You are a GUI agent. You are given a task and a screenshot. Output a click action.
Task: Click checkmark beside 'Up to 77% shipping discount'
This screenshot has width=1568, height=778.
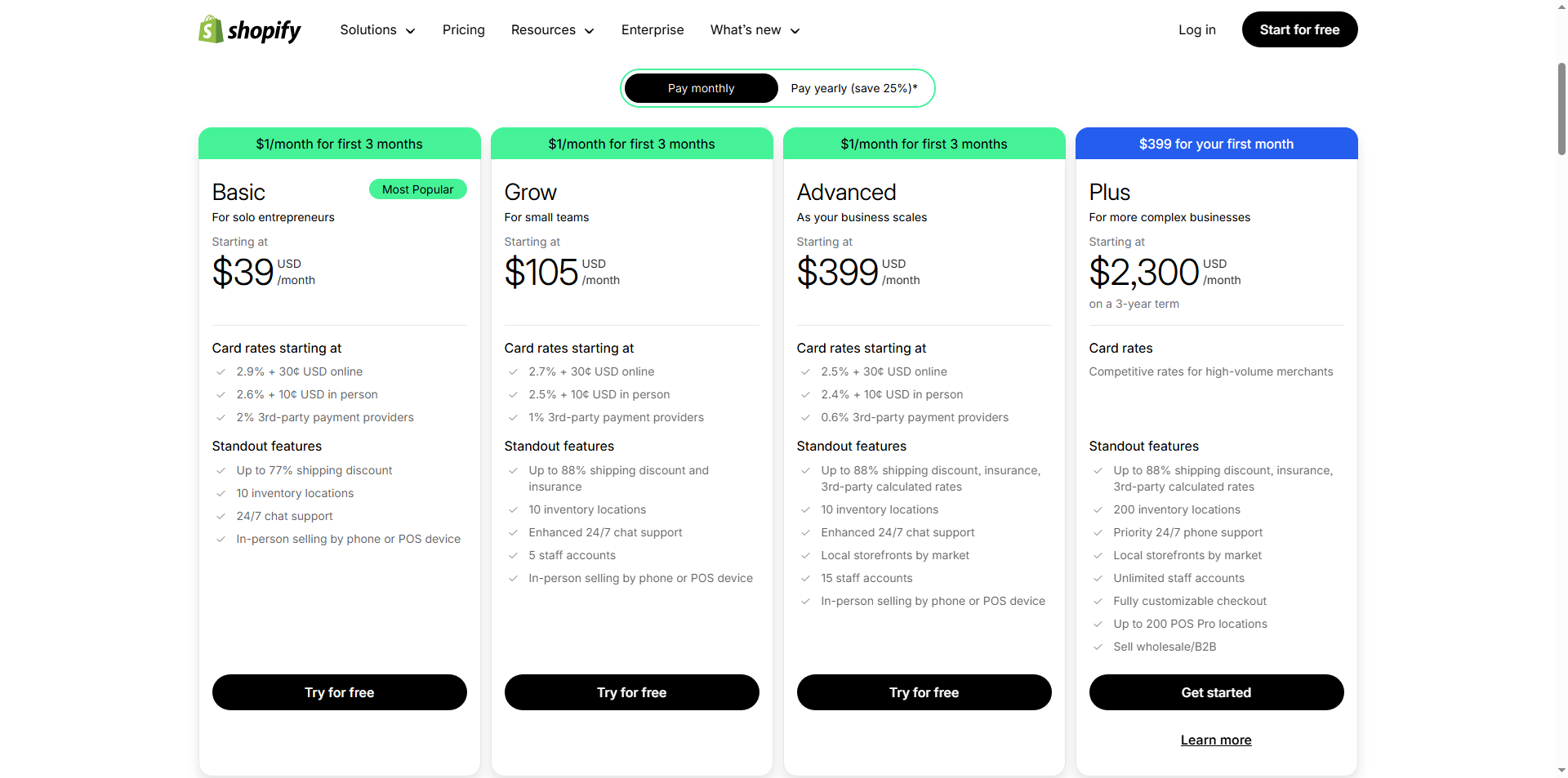[220, 471]
